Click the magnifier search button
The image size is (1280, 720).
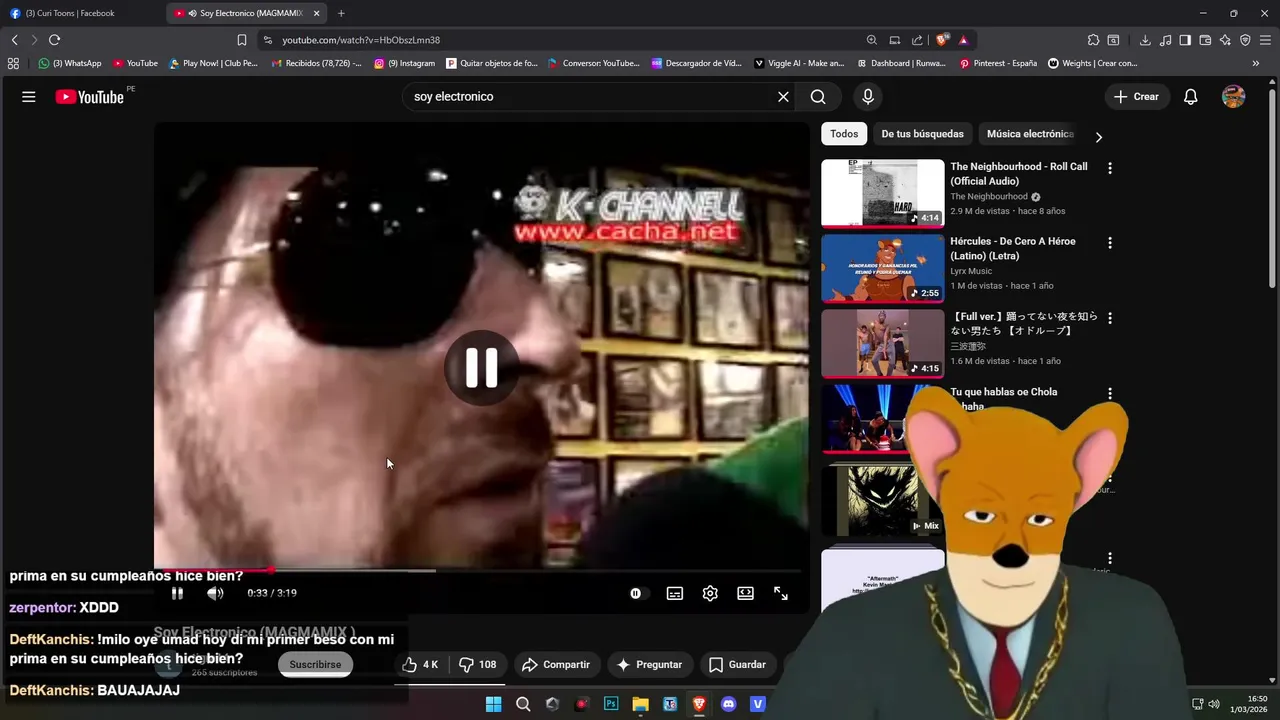click(818, 97)
